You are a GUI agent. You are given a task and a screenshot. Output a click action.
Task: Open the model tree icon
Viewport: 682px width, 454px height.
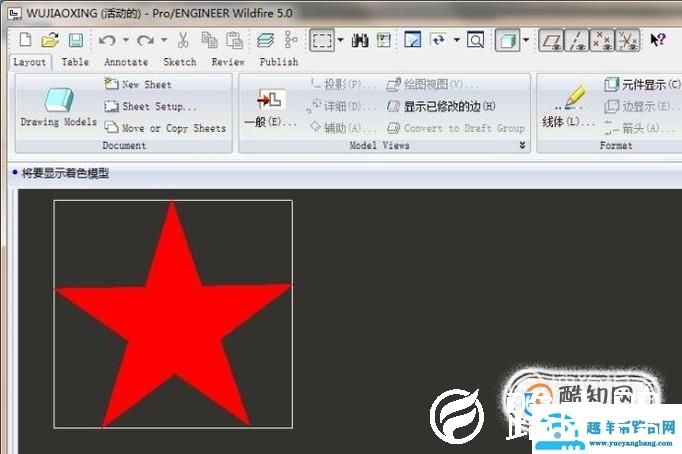pos(291,40)
